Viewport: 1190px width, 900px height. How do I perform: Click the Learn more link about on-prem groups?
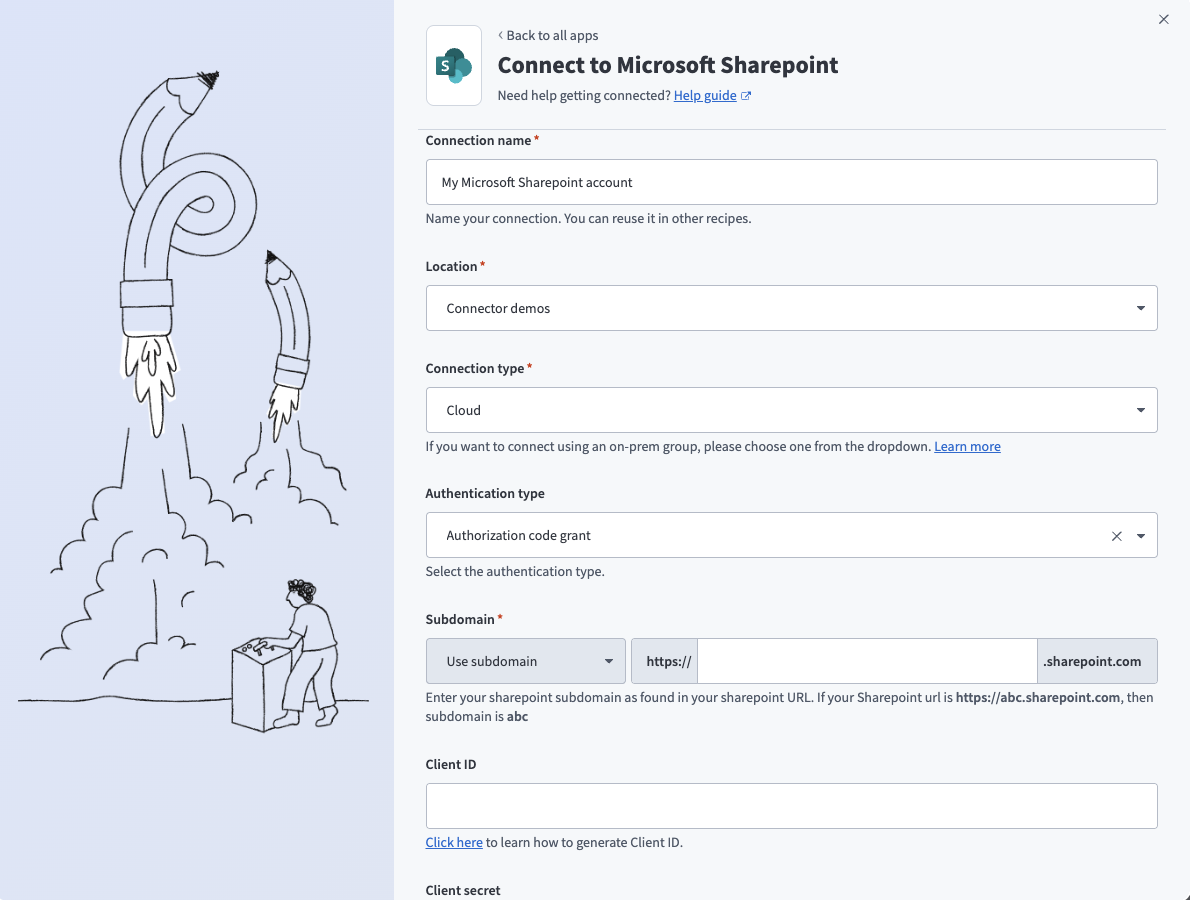click(x=967, y=446)
